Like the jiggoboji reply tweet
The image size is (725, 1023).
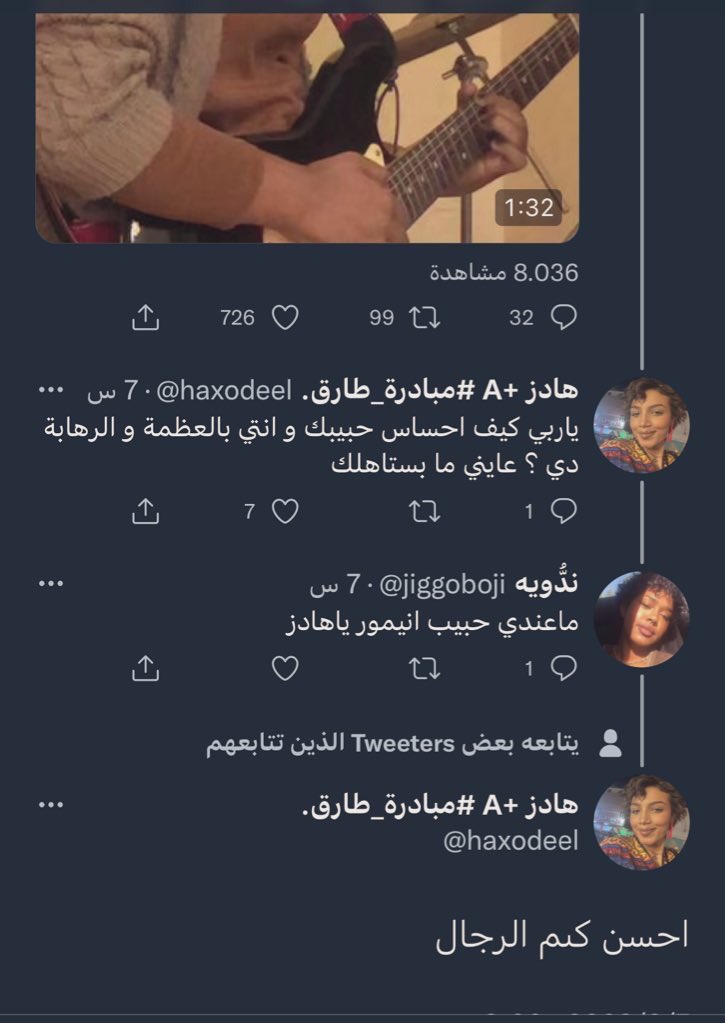point(285,668)
